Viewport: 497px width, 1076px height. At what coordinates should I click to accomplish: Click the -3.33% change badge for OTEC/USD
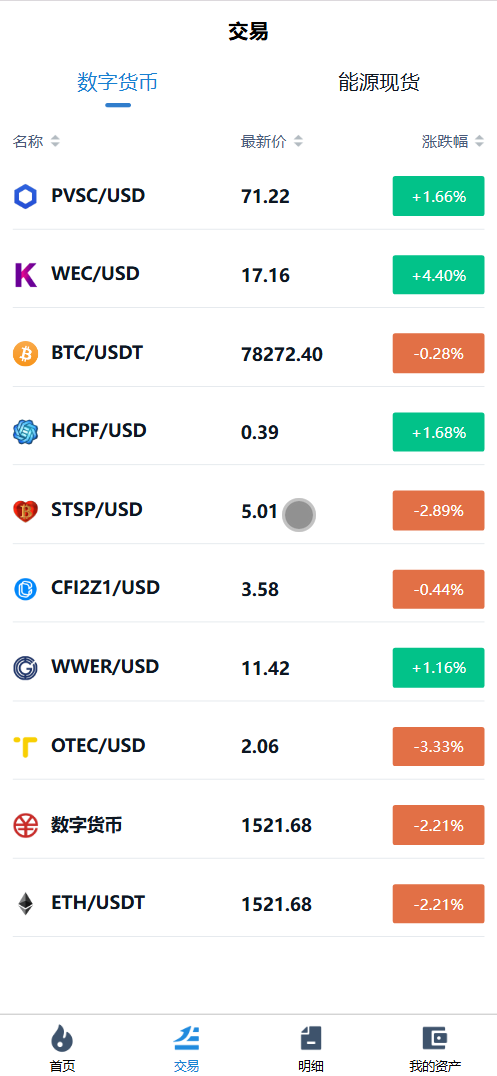pos(439,747)
